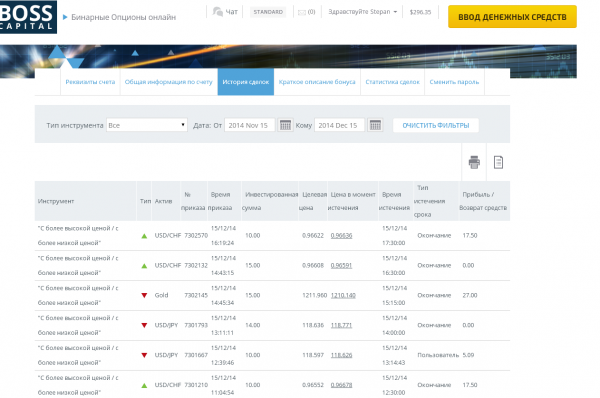Click the mail envelope messages icon
Image resolution: width=600 pixels, height=398 pixels.
point(302,12)
